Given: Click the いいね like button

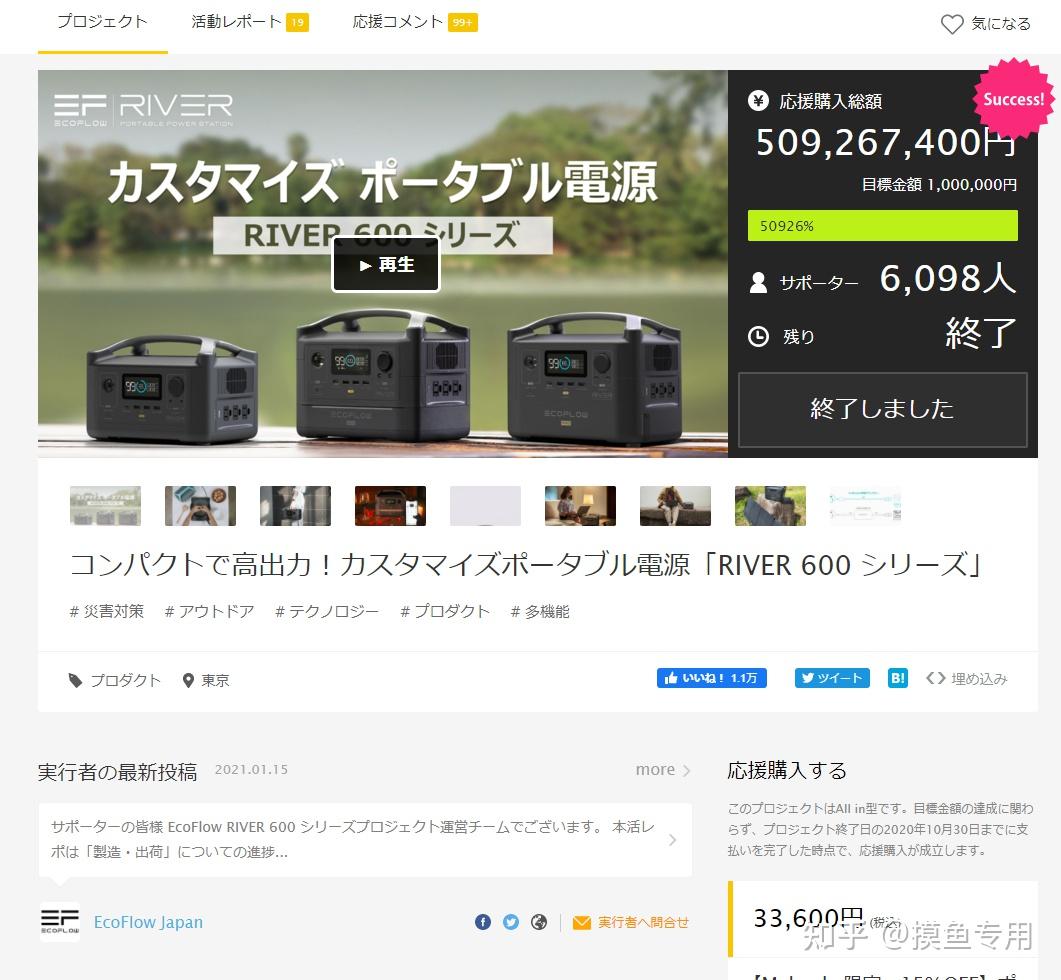Looking at the screenshot, I should click(x=711, y=677).
